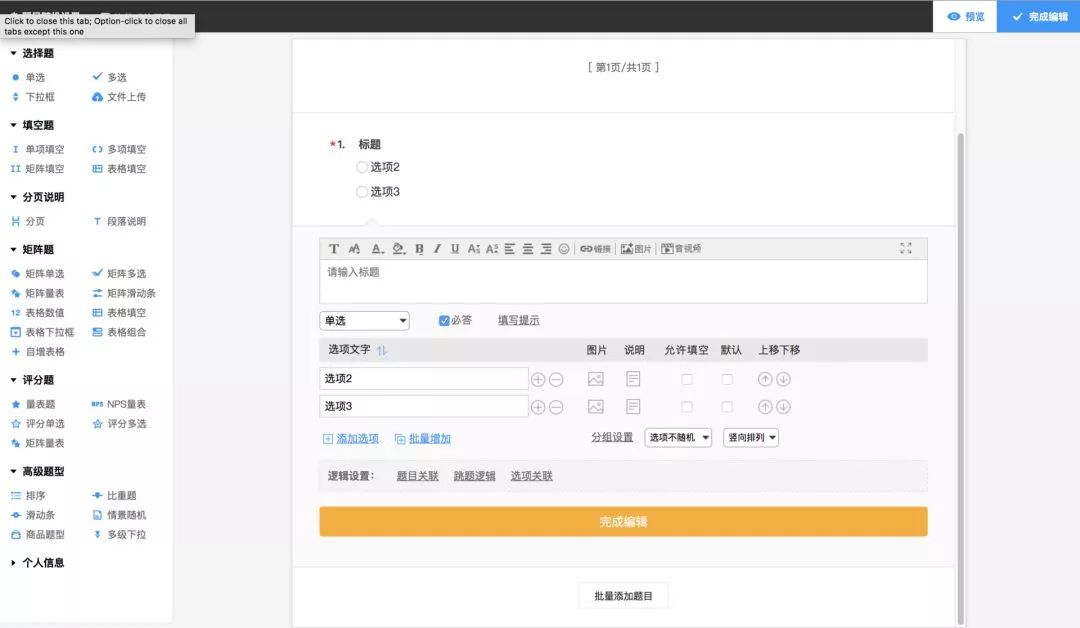Open the 说明 description icon for 选项3
1080x628 pixels.
pos(633,405)
